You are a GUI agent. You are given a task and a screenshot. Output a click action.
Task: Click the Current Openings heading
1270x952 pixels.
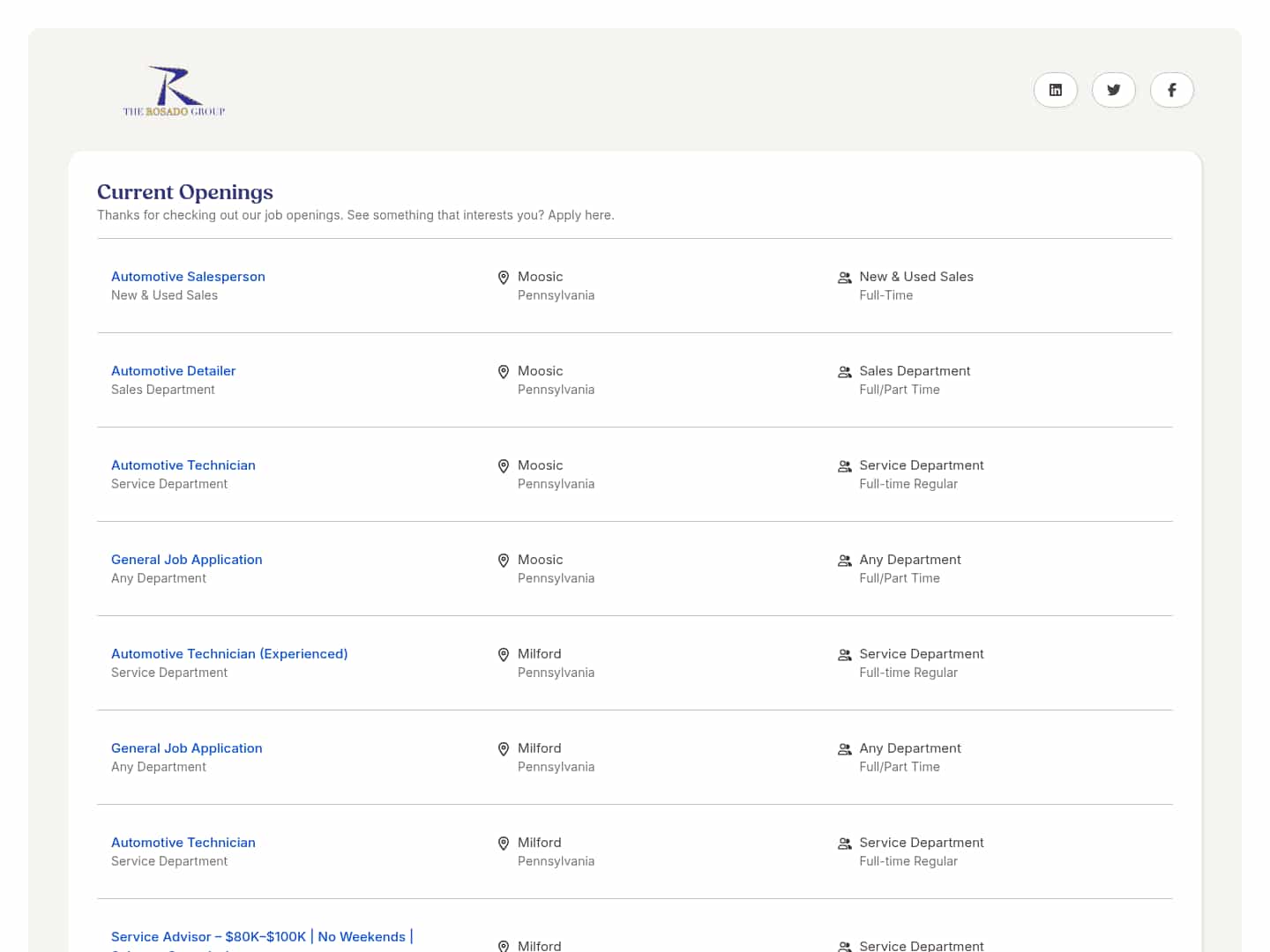[185, 192]
